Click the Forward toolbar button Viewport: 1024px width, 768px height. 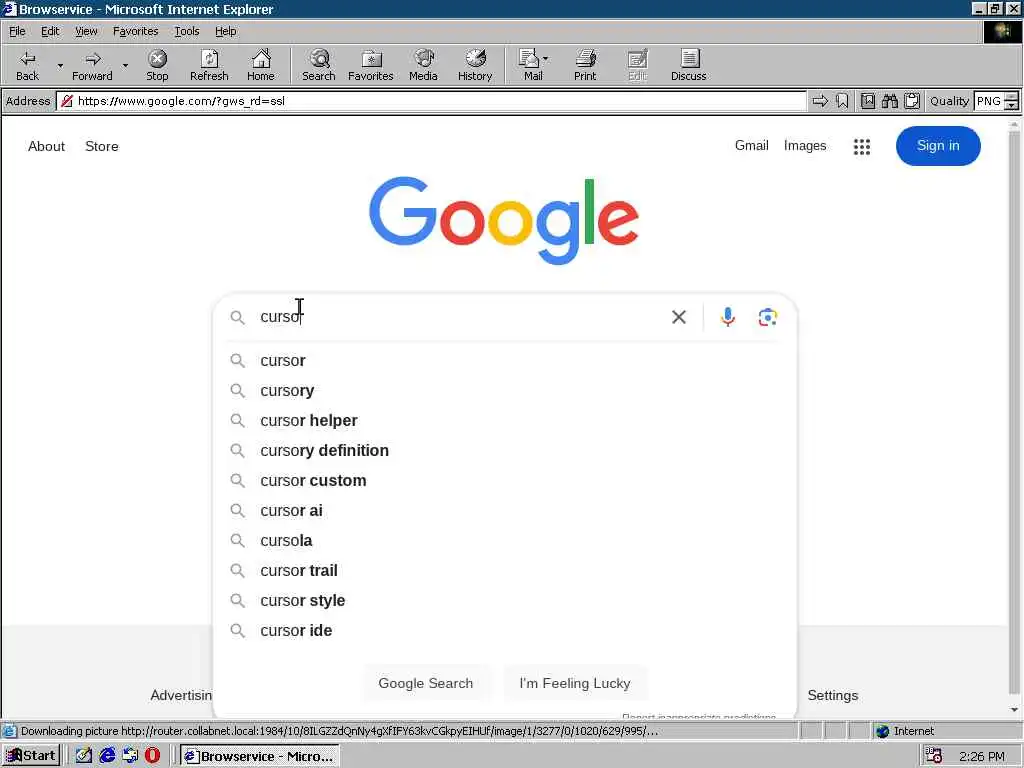click(92, 65)
